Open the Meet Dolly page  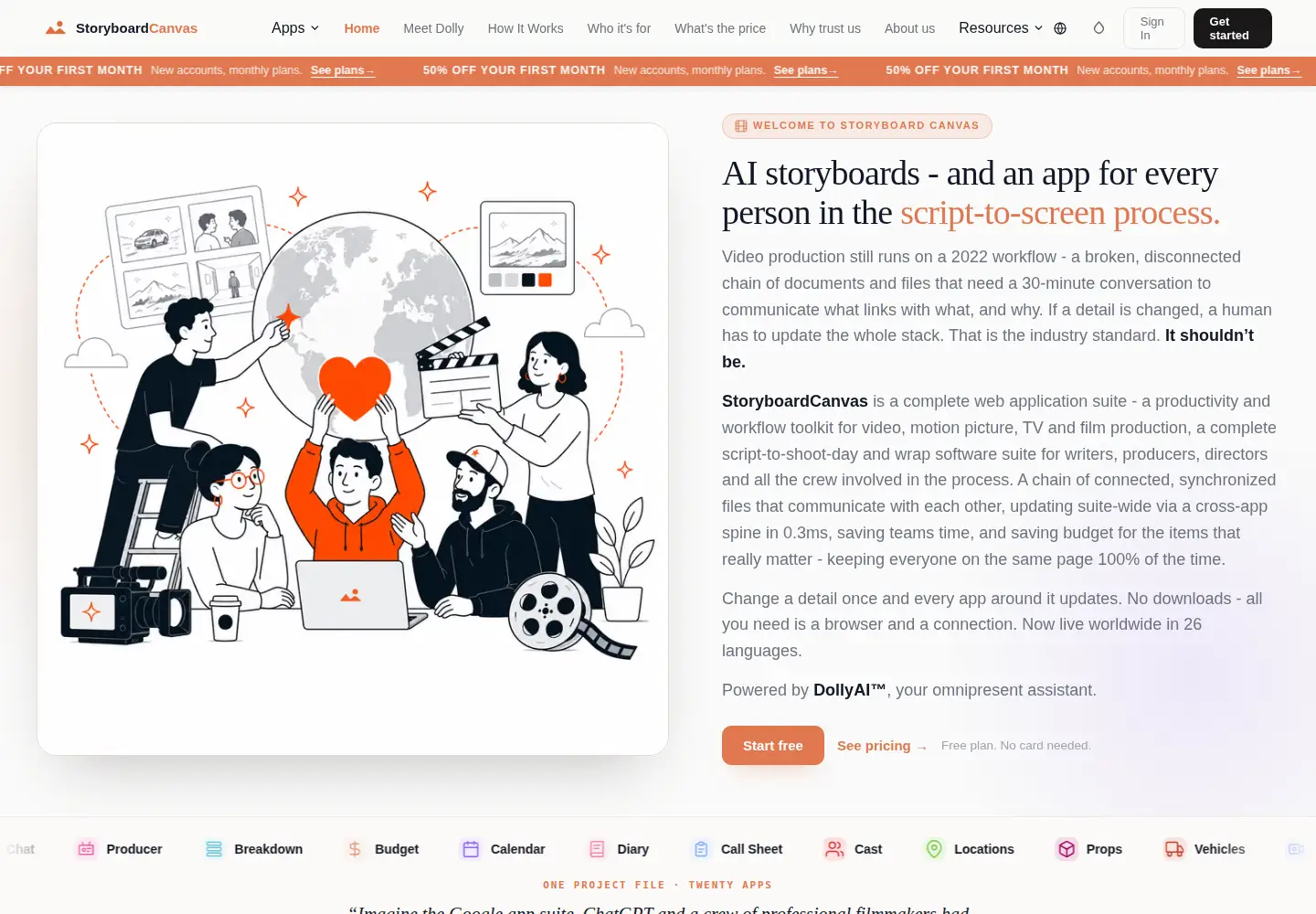433,28
